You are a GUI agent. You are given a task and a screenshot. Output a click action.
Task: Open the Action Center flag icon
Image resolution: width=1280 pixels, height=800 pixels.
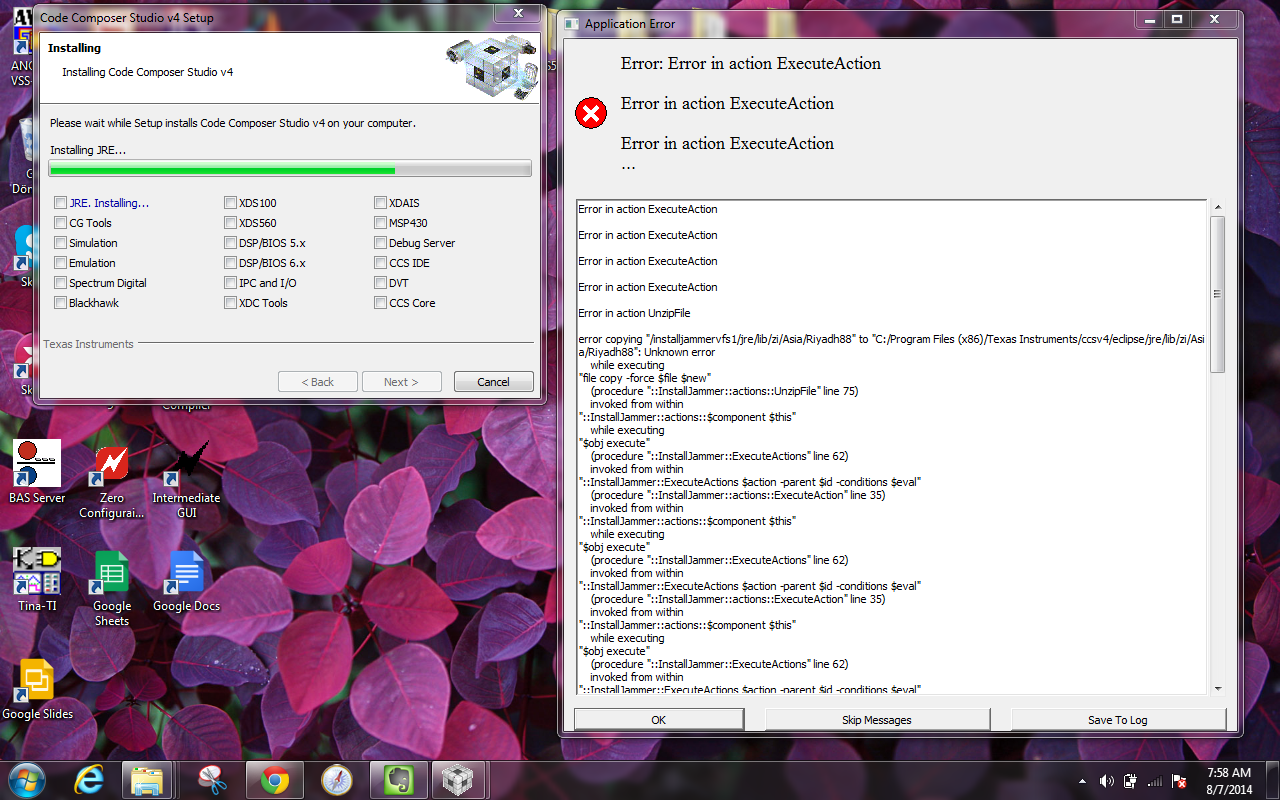1179,781
